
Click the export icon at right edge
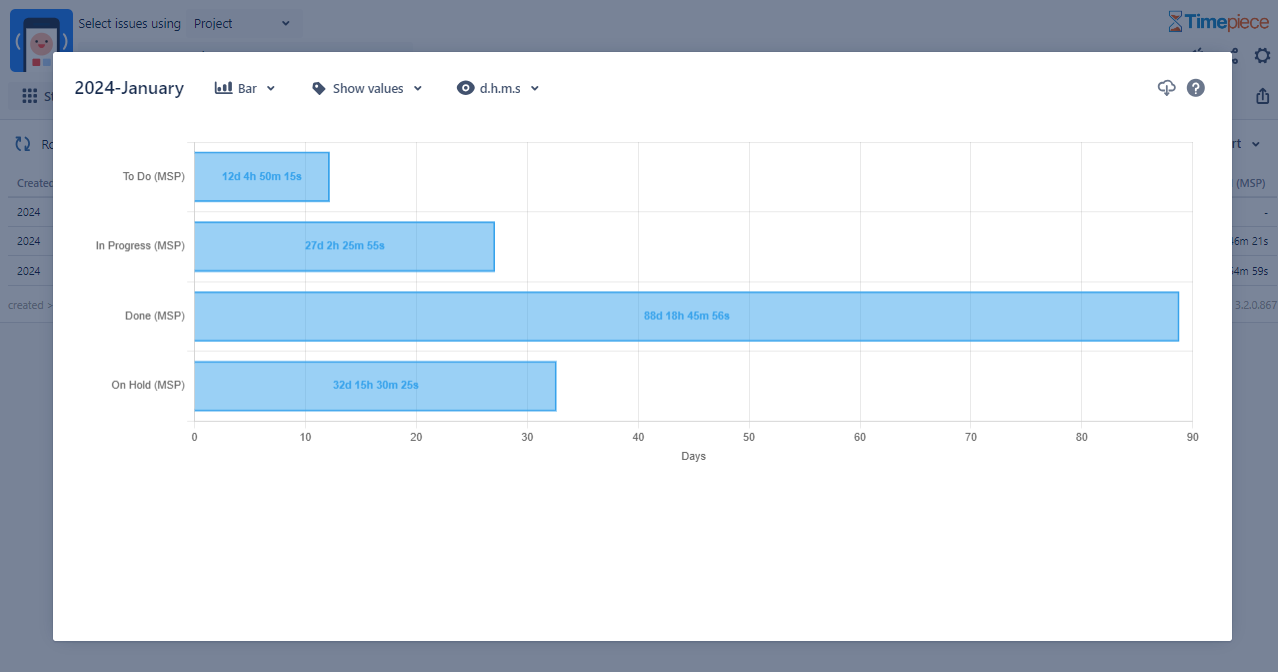click(x=1262, y=96)
